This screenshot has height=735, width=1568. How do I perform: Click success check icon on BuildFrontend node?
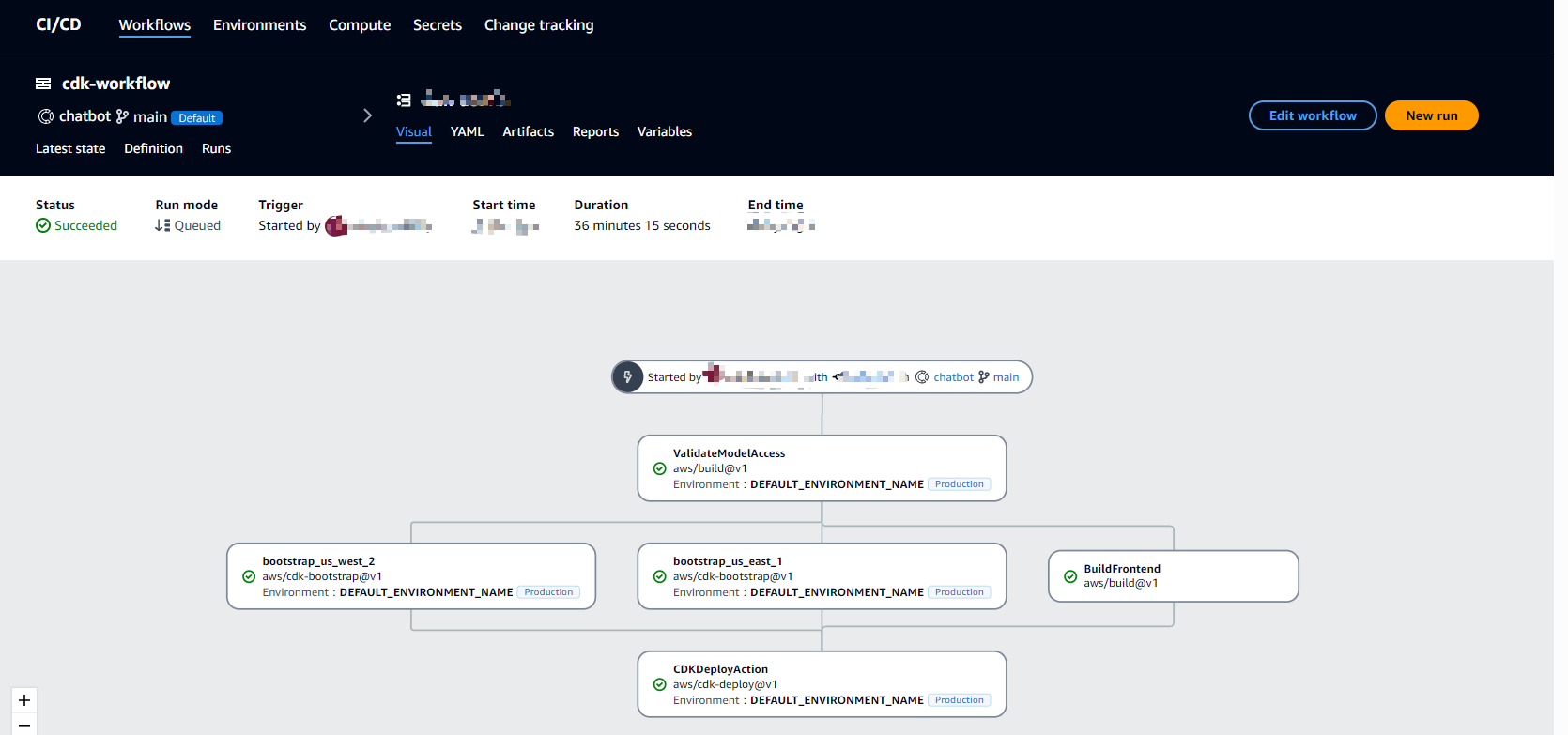(x=1070, y=576)
